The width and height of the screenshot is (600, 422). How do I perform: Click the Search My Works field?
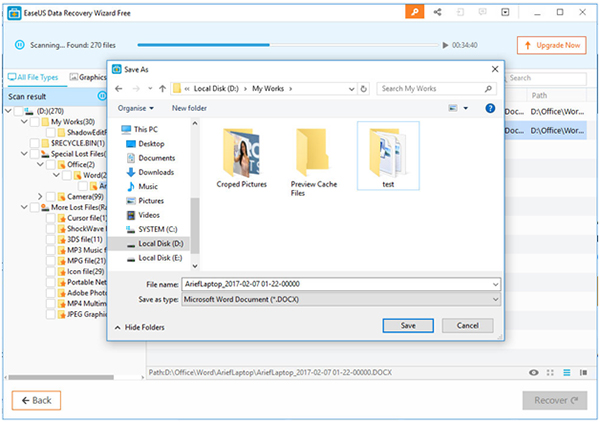[x=436, y=89]
